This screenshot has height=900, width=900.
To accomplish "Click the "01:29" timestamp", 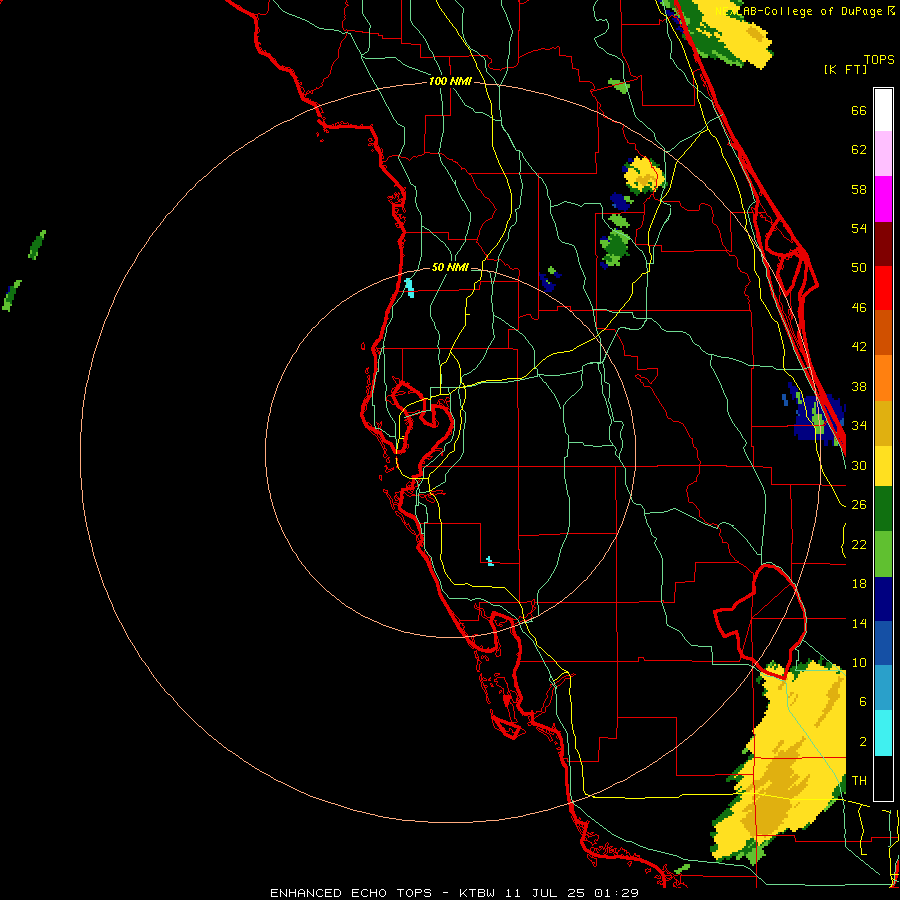I will pyautogui.click(x=616, y=893).
